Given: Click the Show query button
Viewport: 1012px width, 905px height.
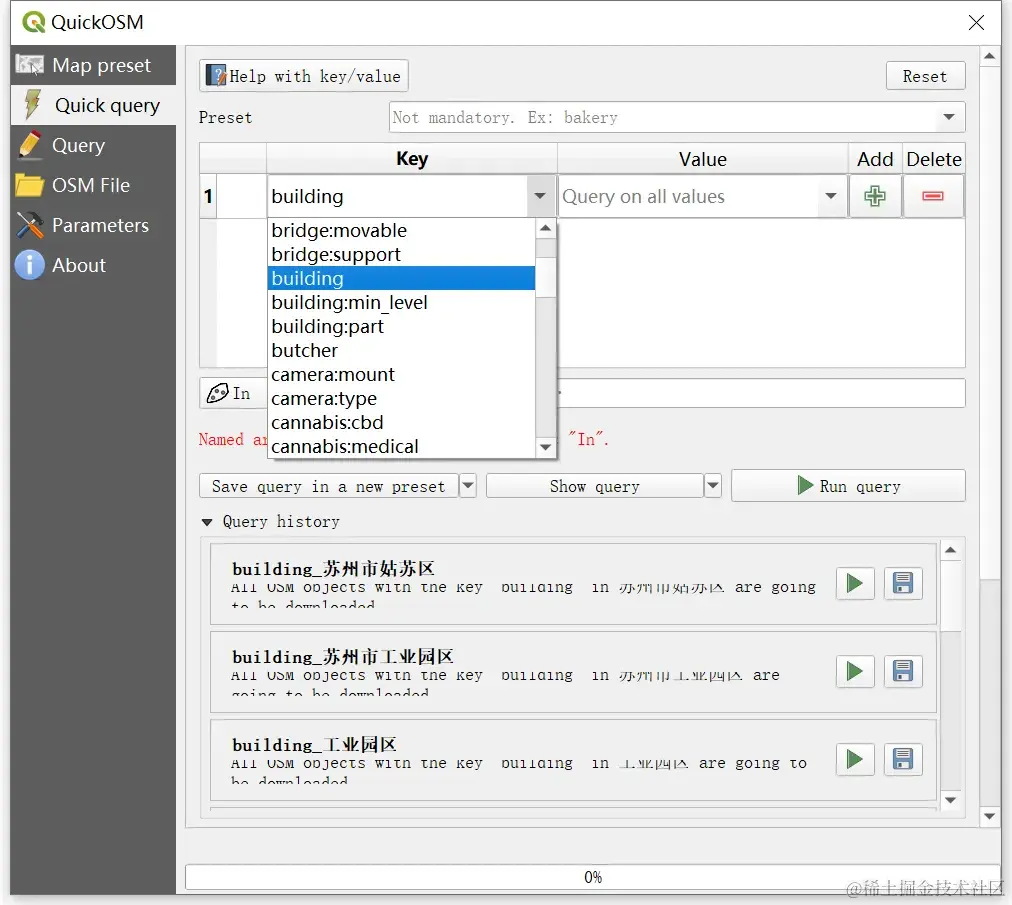Looking at the screenshot, I should click(594, 486).
